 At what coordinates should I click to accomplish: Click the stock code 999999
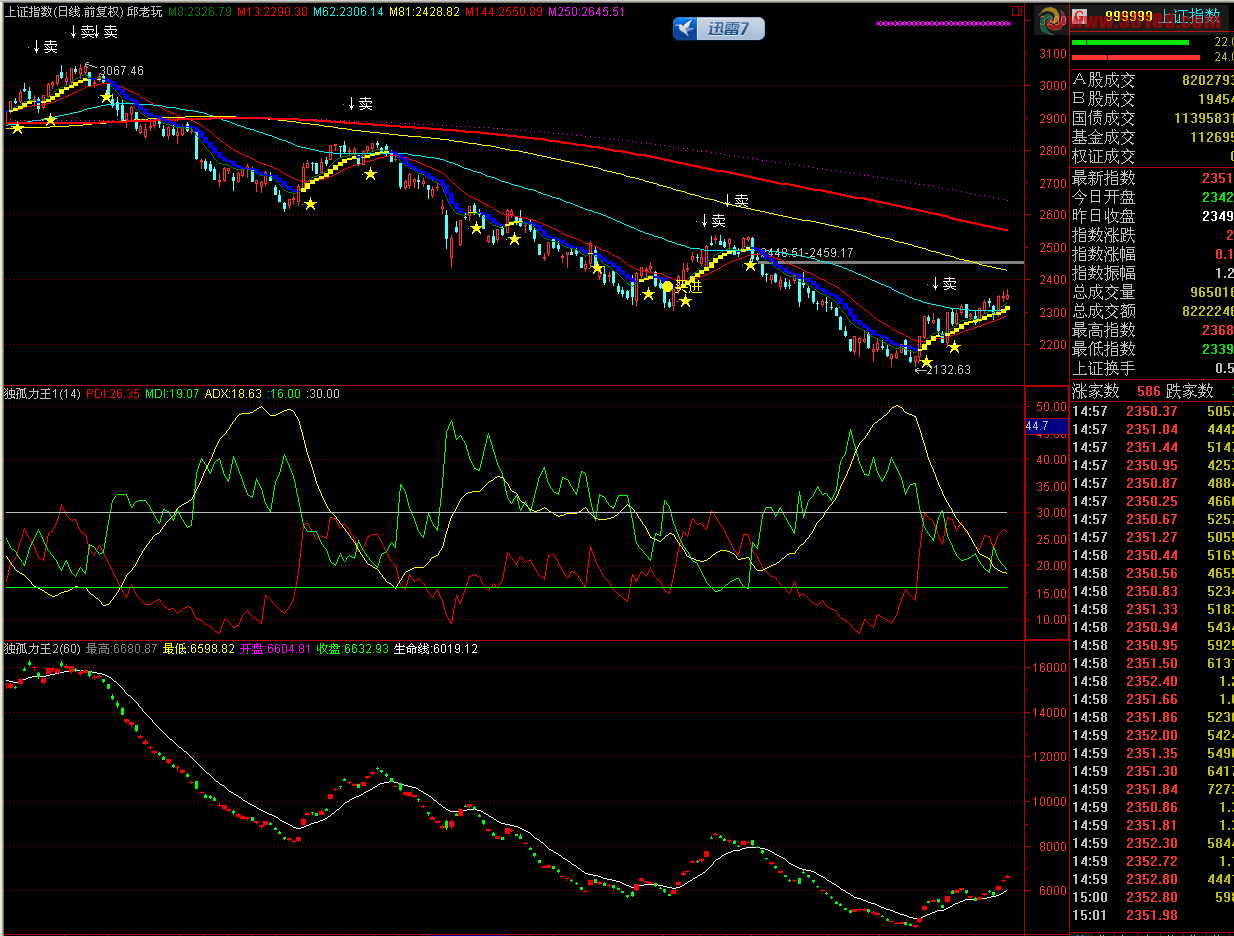click(x=1128, y=17)
